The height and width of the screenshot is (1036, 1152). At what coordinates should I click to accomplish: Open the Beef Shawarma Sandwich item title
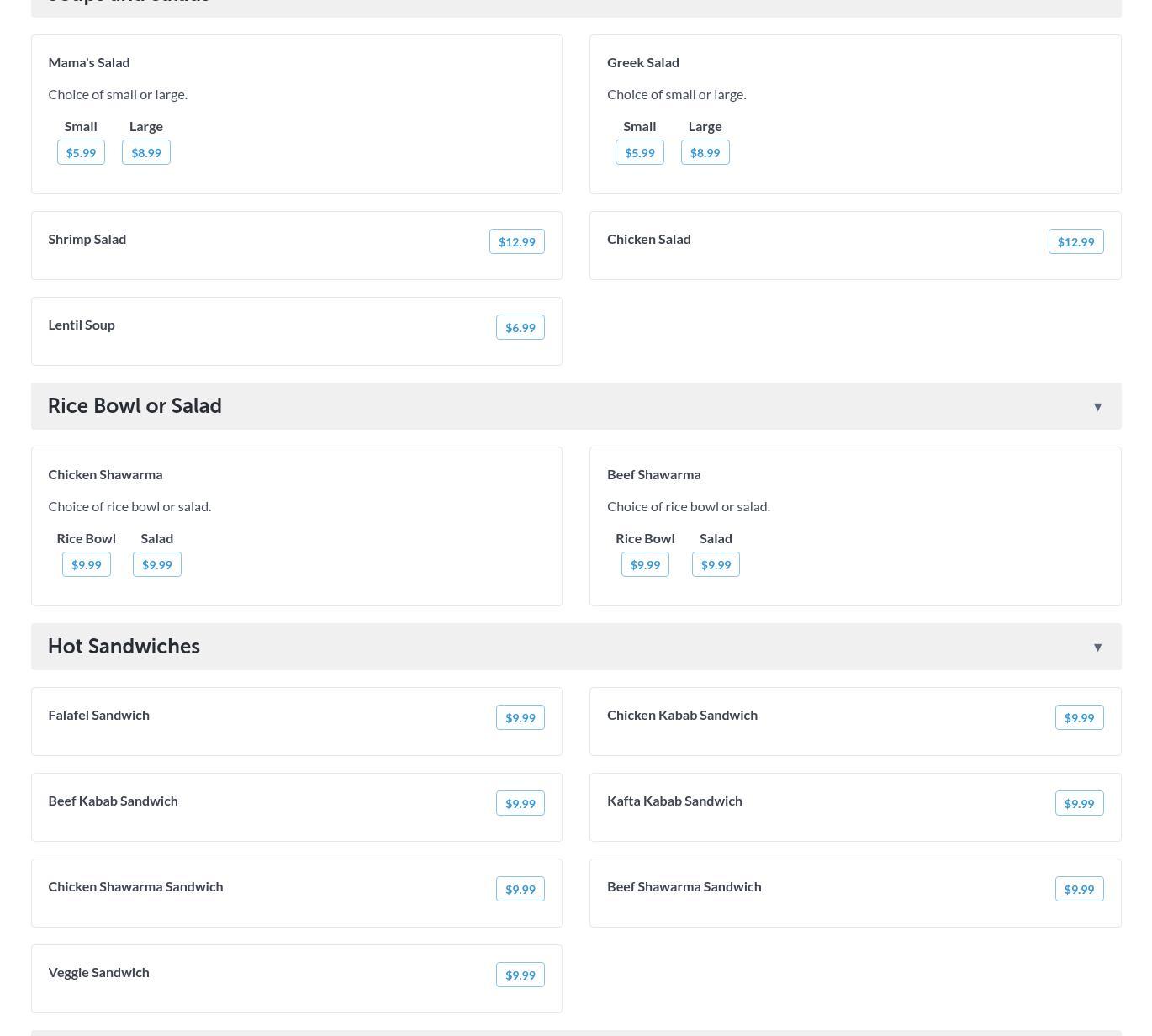point(684,887)
